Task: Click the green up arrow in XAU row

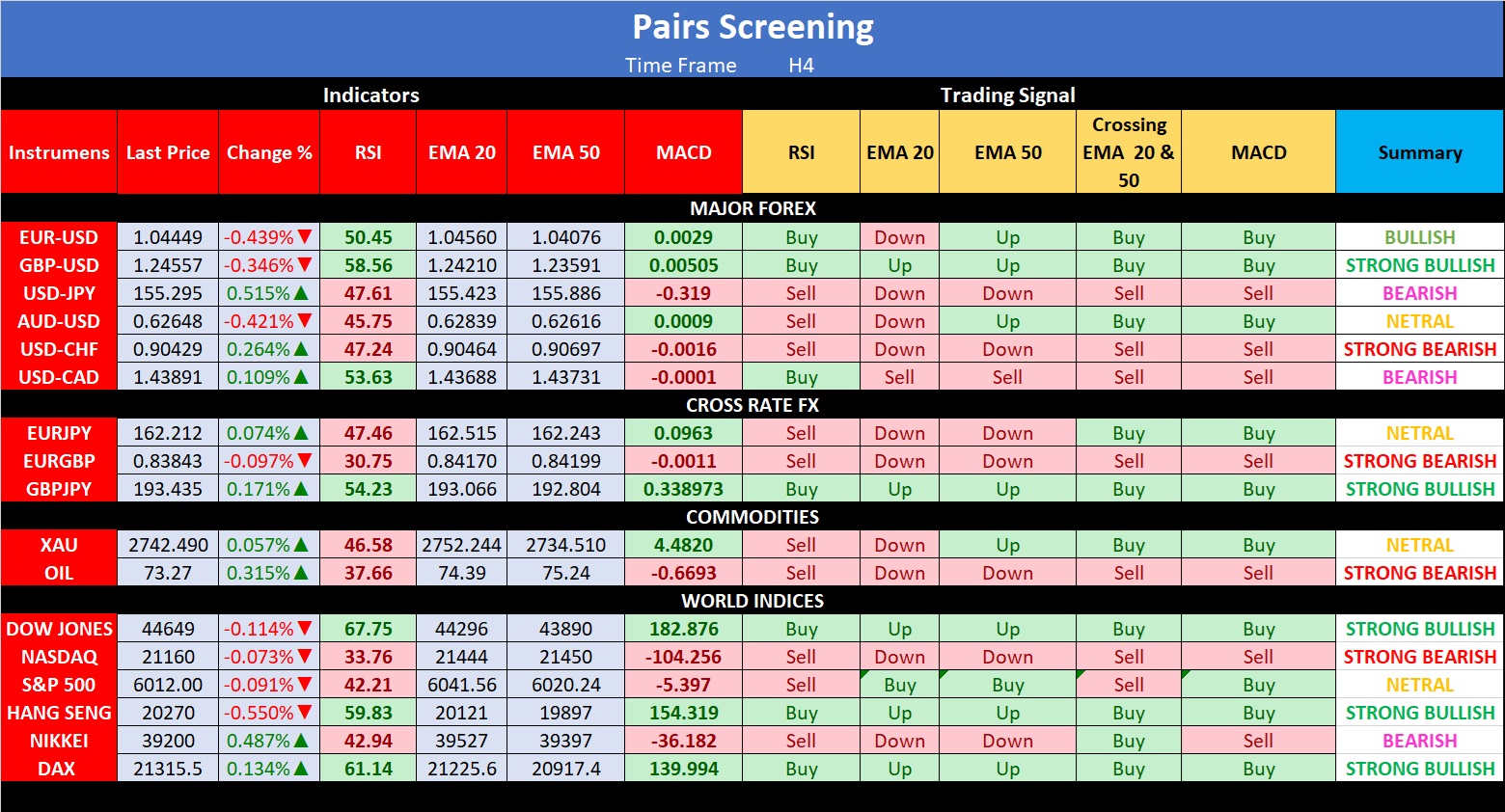Action: point(301,545)
